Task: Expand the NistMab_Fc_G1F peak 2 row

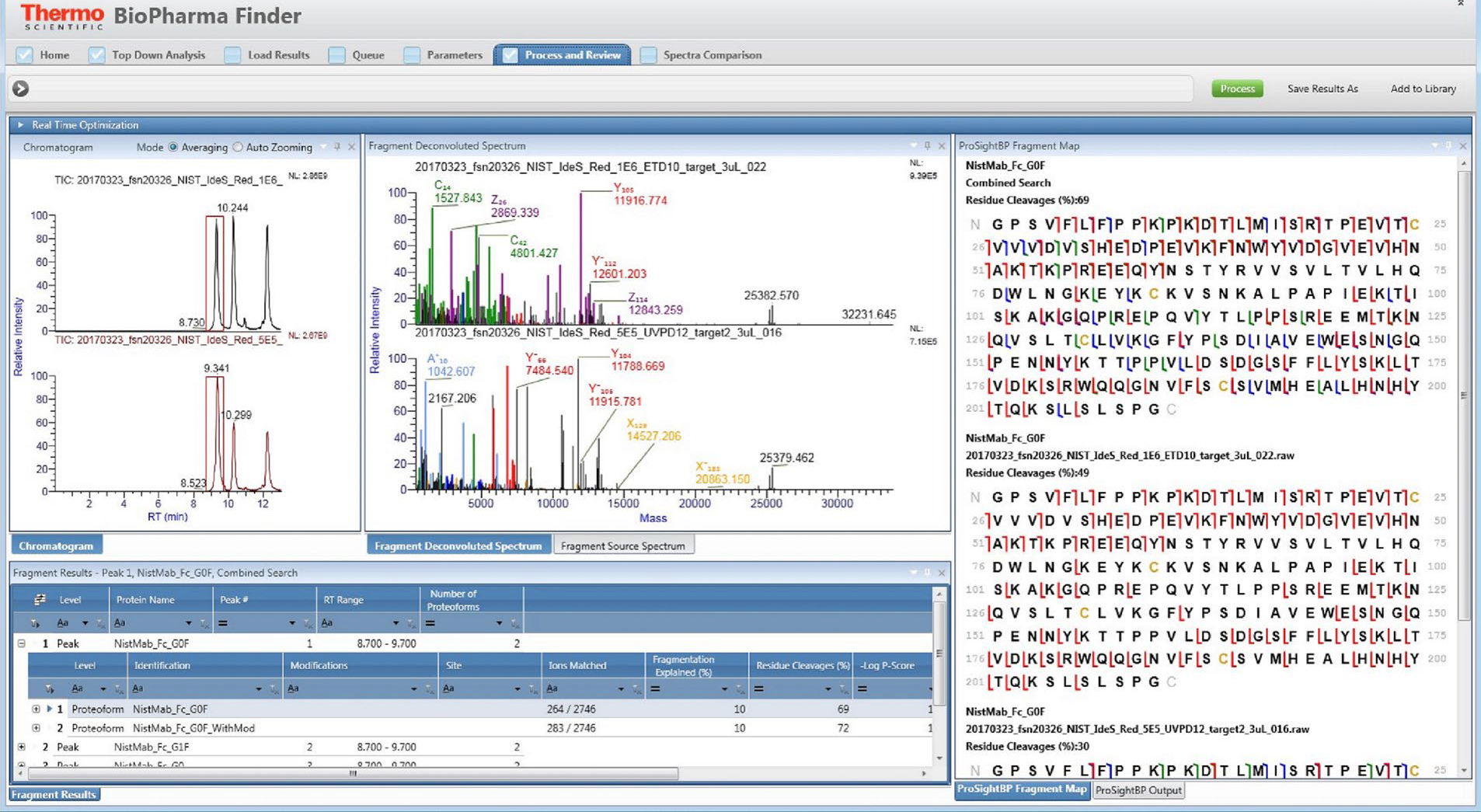Action: [21, 747]
